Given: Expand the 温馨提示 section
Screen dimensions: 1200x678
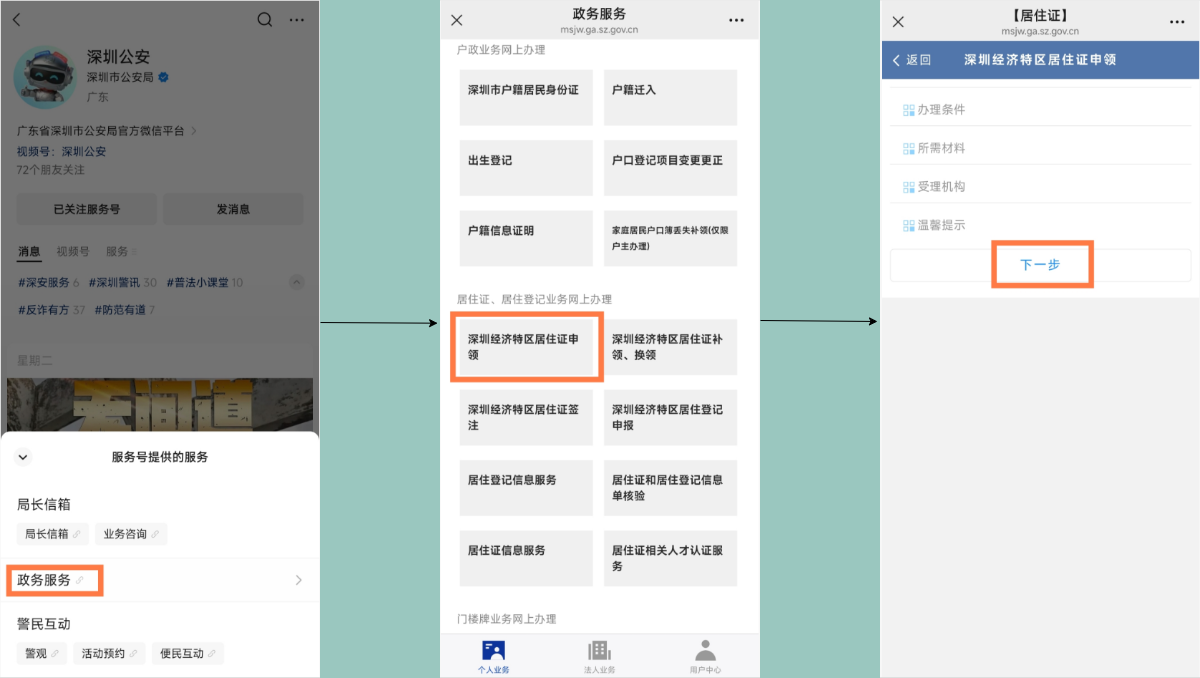Looking at the screenshot, I should (1041, 225).
